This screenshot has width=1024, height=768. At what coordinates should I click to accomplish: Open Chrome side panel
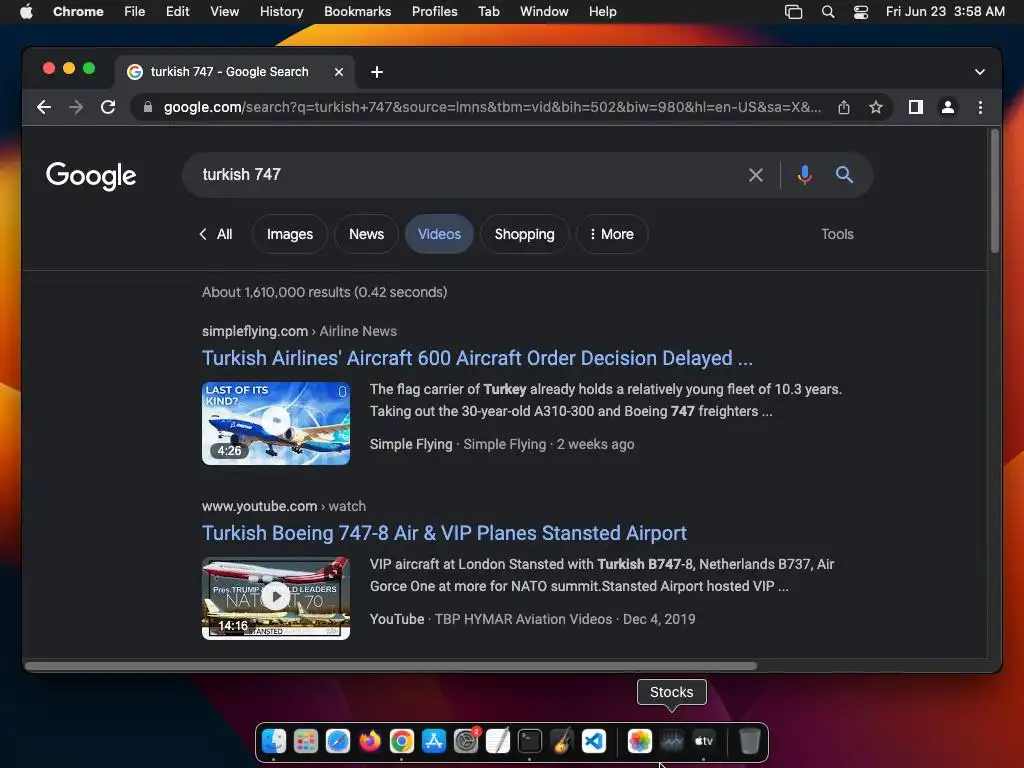tap(916, 107)
